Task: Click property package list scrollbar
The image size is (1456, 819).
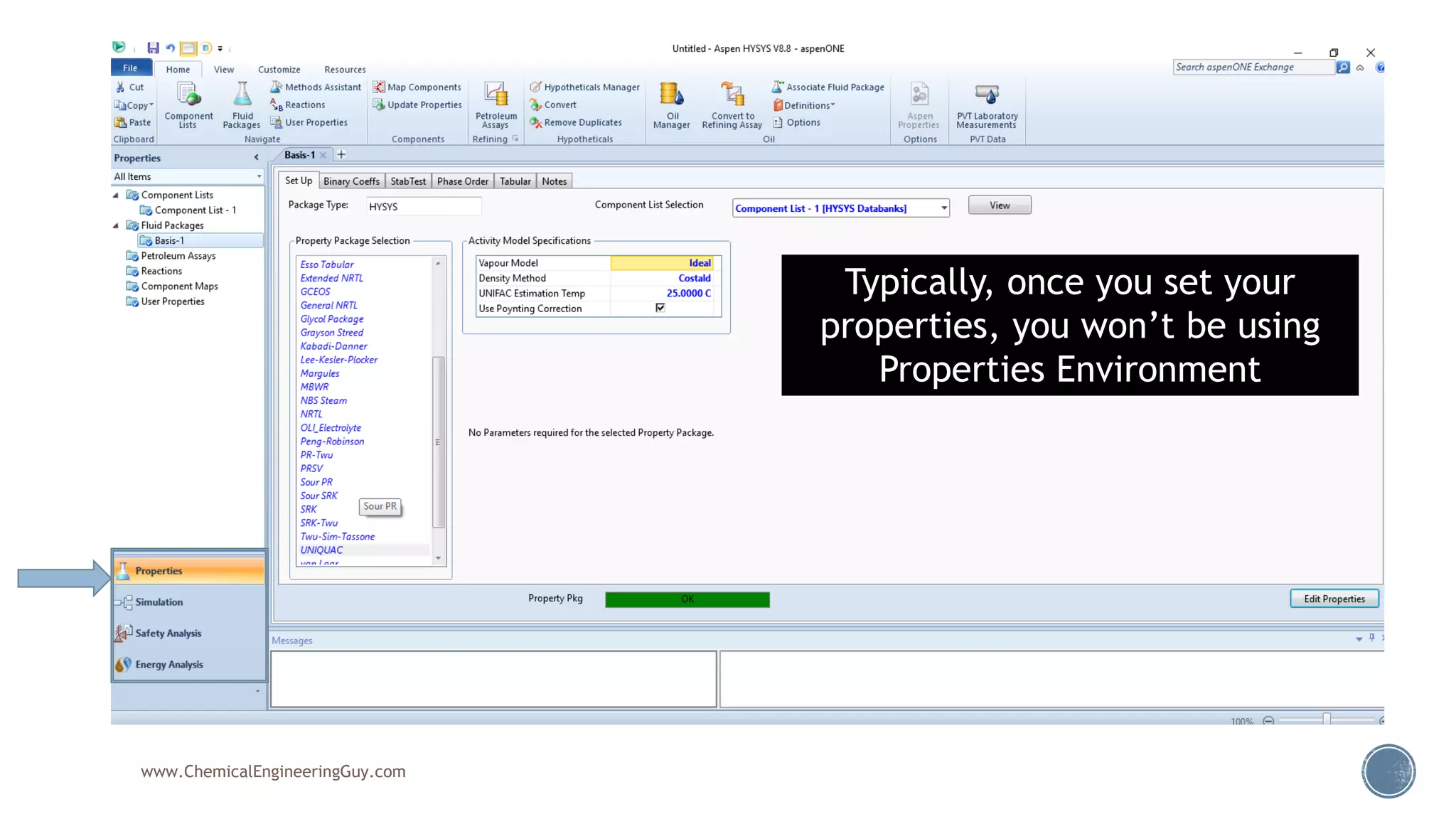Action: [439, 441]
